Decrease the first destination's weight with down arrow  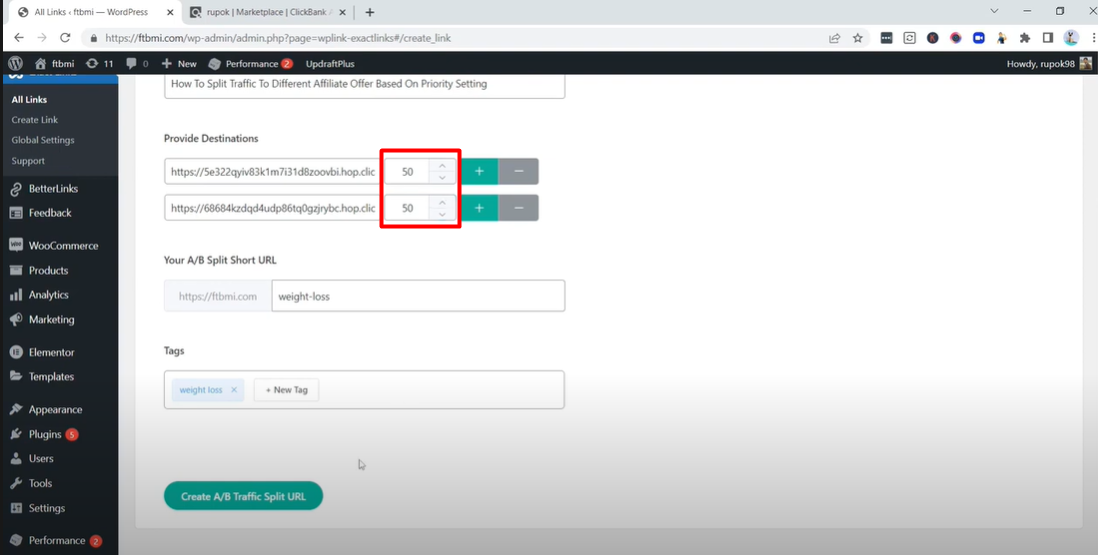tap(442, 178)
